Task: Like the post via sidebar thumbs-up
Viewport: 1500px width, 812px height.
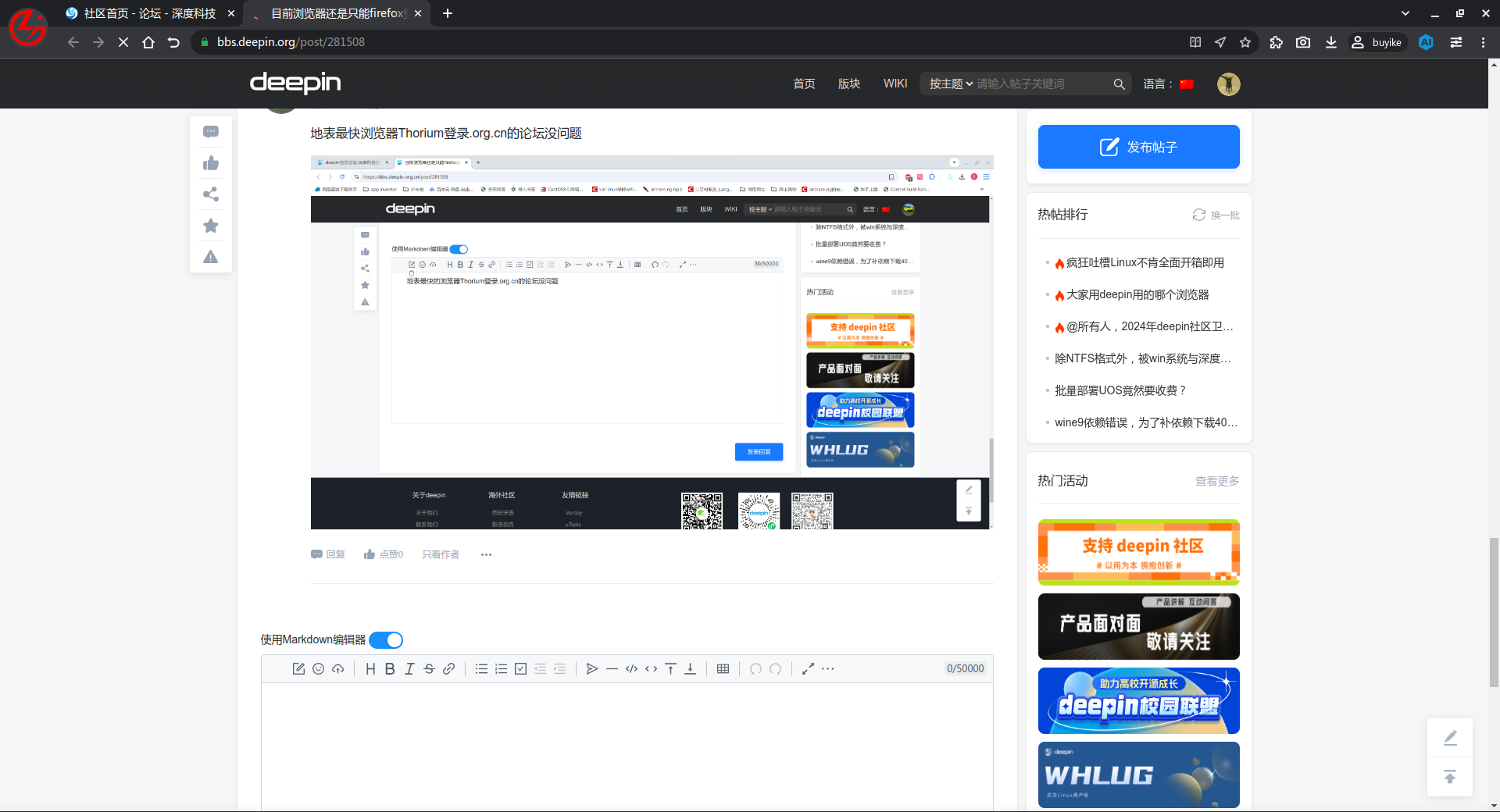Action: [211, 163]
